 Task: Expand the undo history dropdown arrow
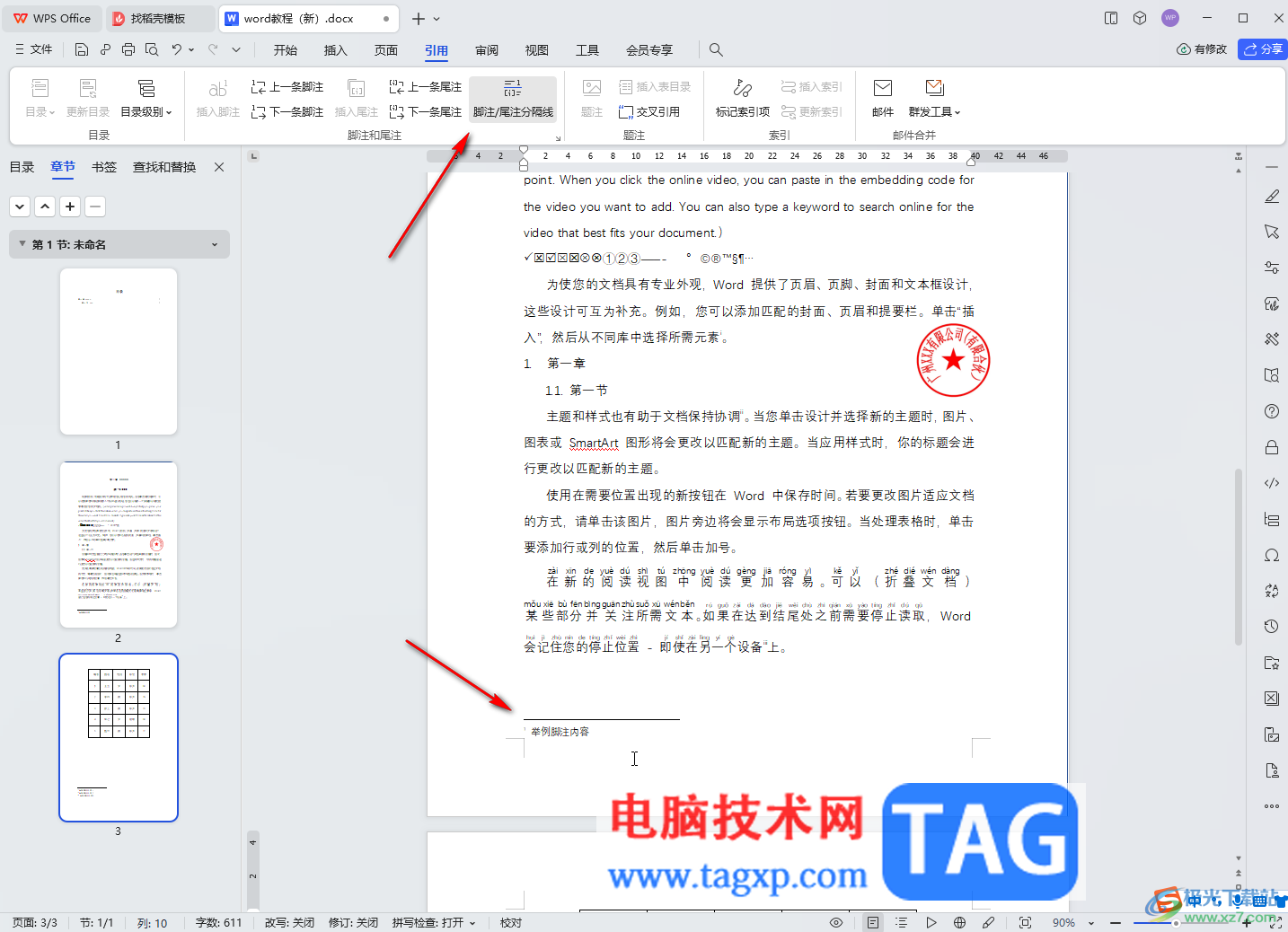click(x=191, y=50)
